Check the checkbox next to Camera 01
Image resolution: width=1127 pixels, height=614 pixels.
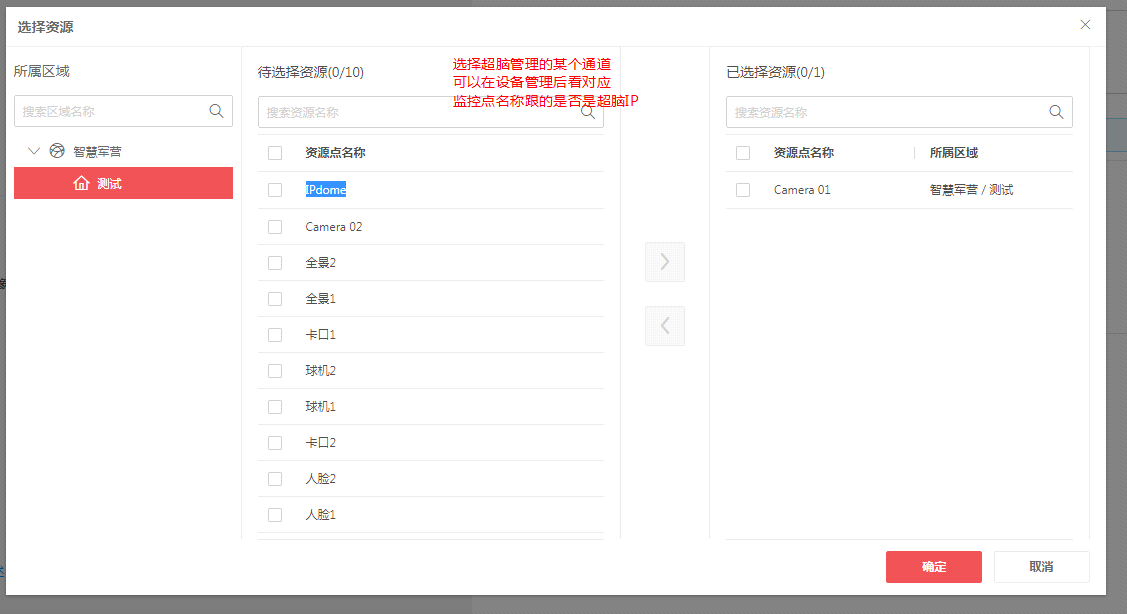(741, 190)
